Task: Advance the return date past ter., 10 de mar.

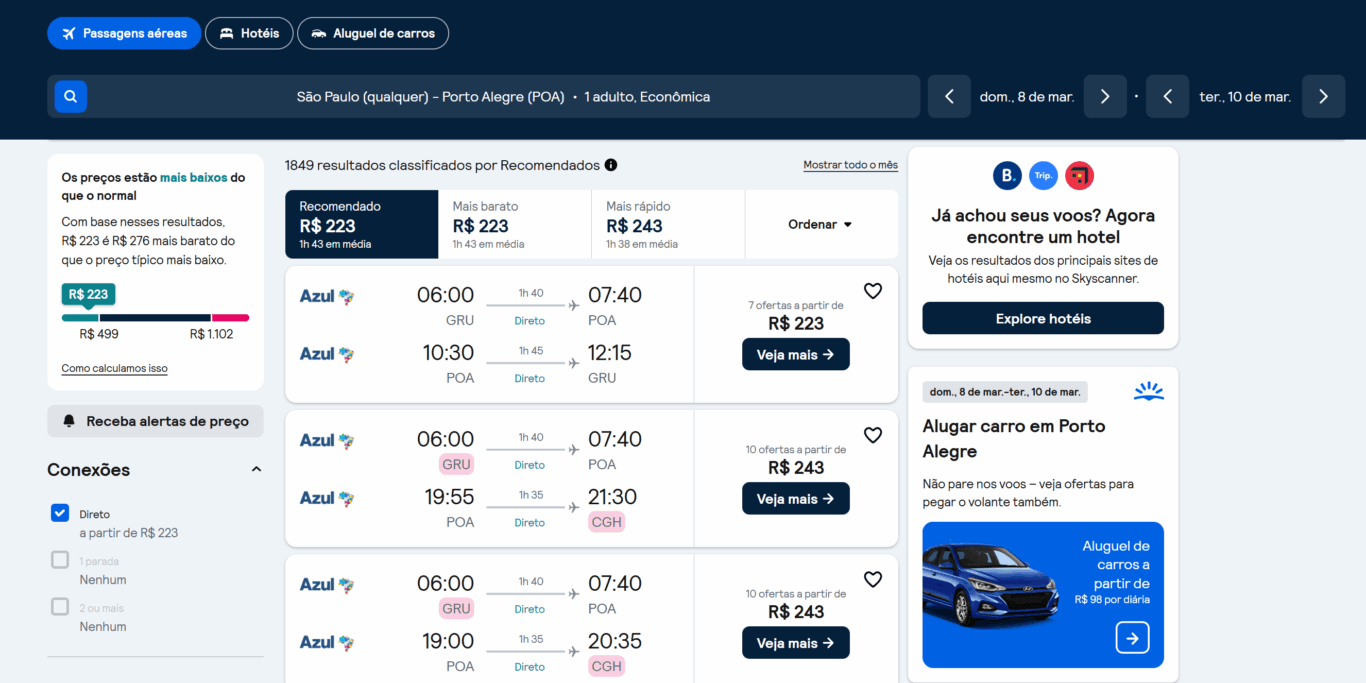Action: pyautogui.click(x=1323, y=96)
